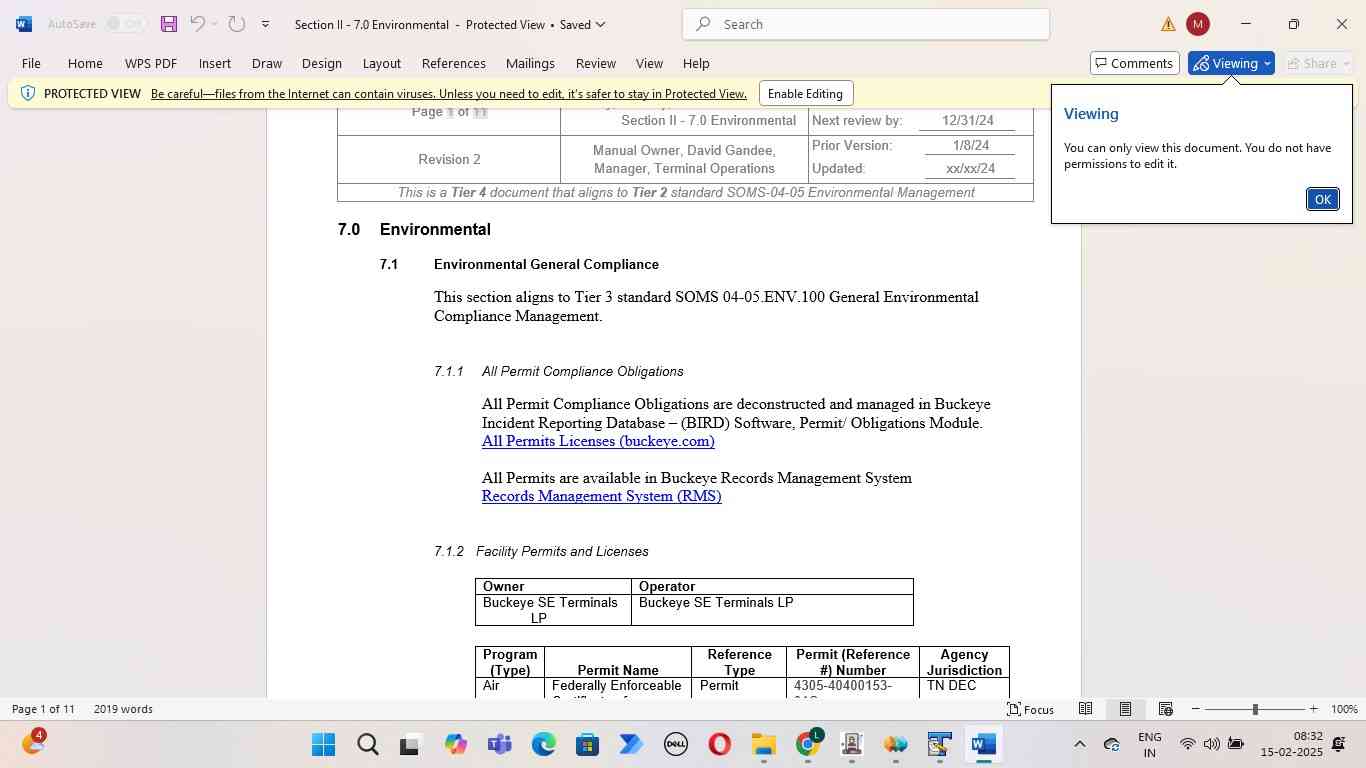Open the Draw tab
1366x768 pixels.
(x=267, y=63)
